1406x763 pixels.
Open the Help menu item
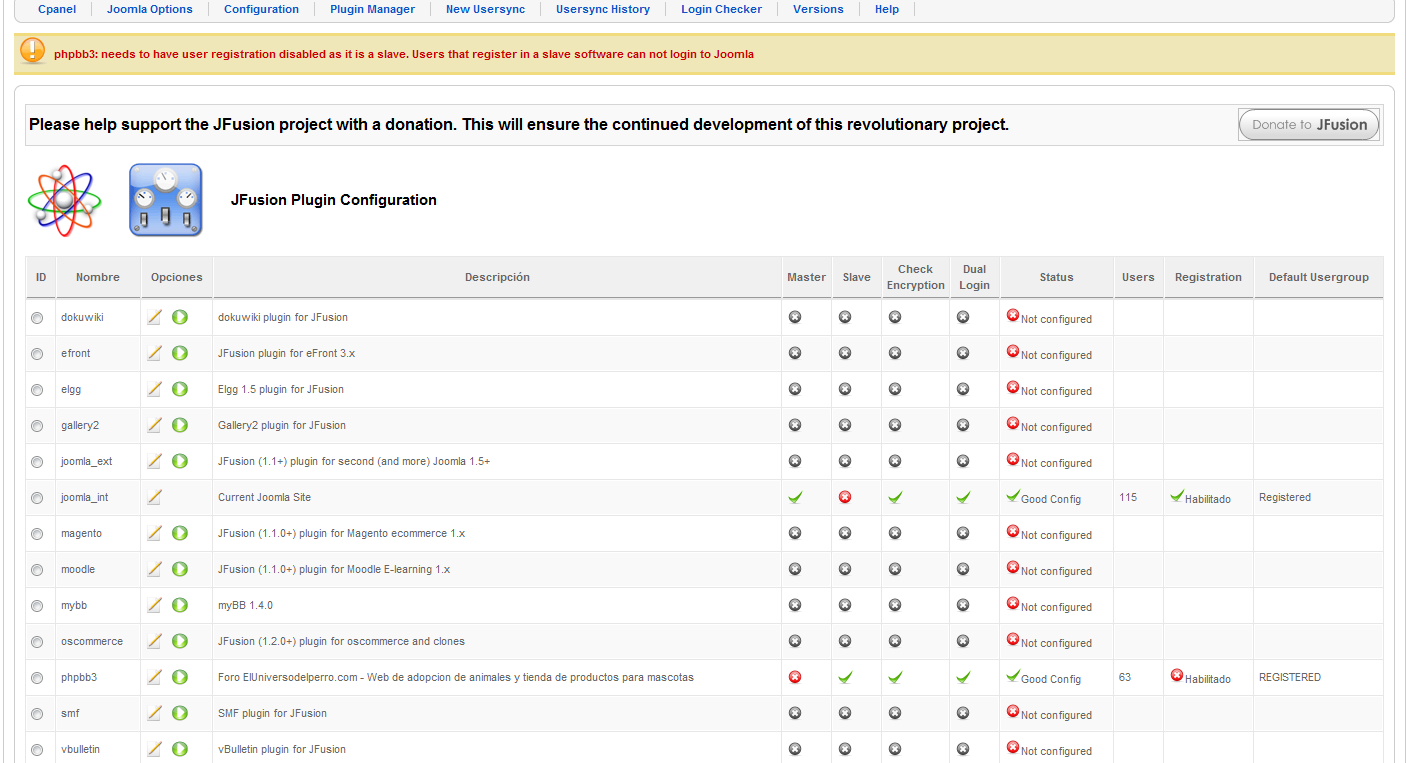click(x=887, y=9)
